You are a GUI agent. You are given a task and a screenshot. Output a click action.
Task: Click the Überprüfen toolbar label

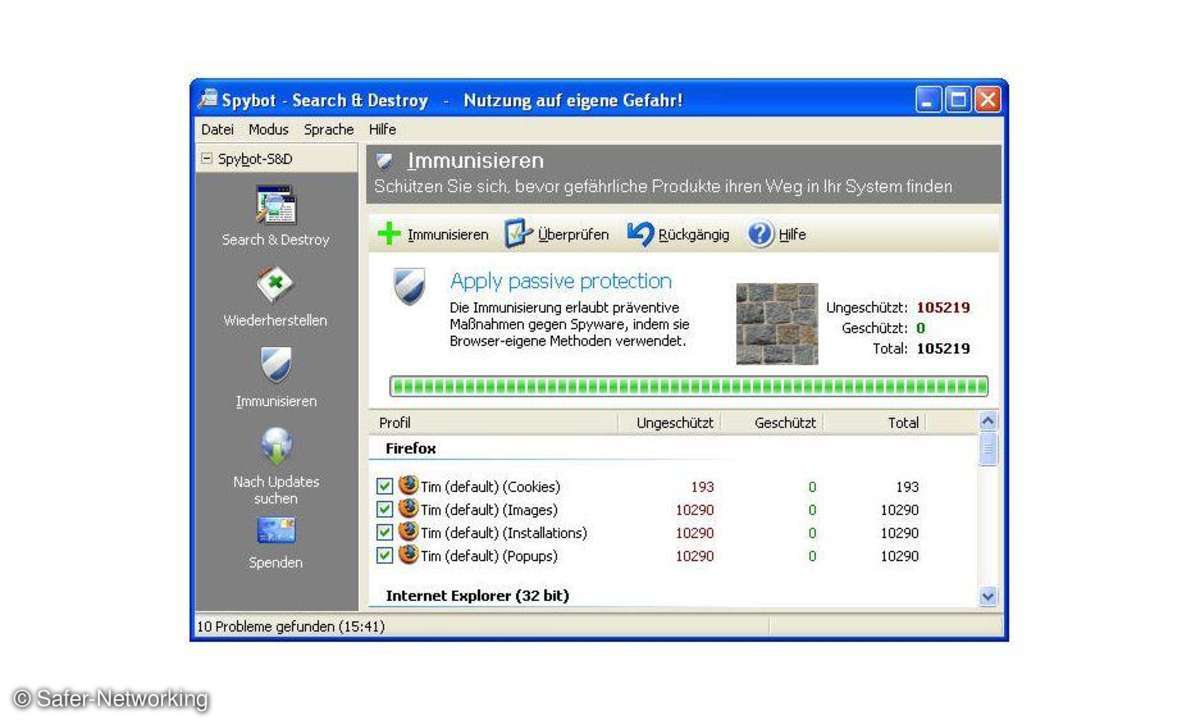573,234
